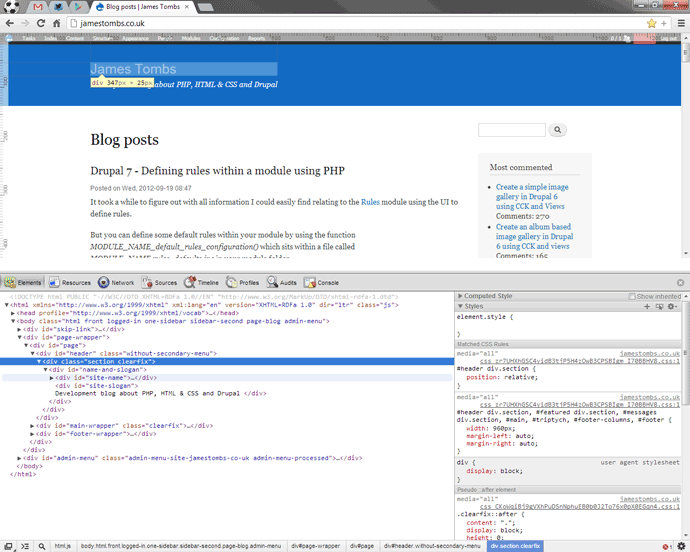Screen dimensions: 690x552
Task: Edit the position relative style value
Action: tap(521, 377)
